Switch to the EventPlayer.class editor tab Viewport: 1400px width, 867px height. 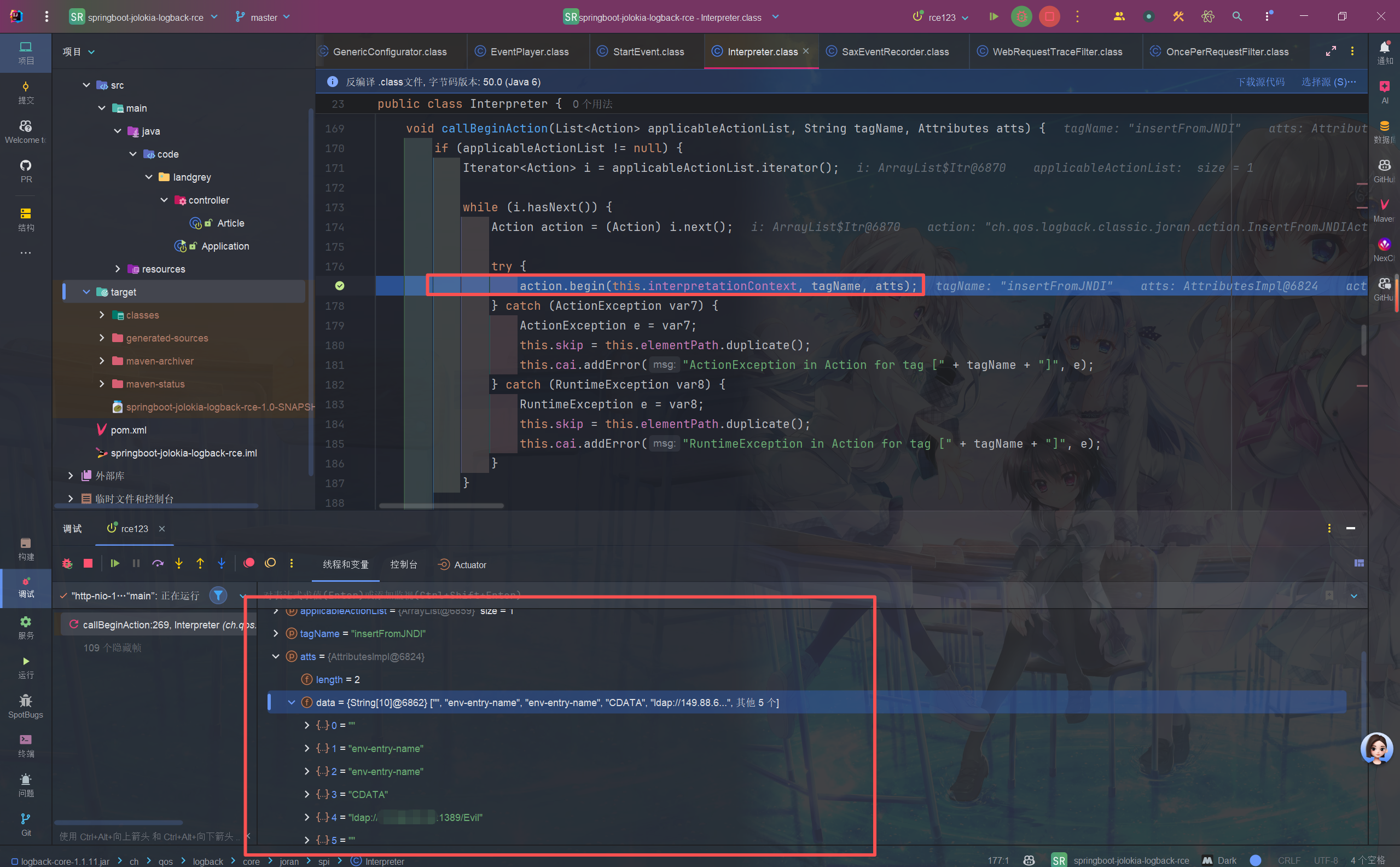click(x=528, y=51)
